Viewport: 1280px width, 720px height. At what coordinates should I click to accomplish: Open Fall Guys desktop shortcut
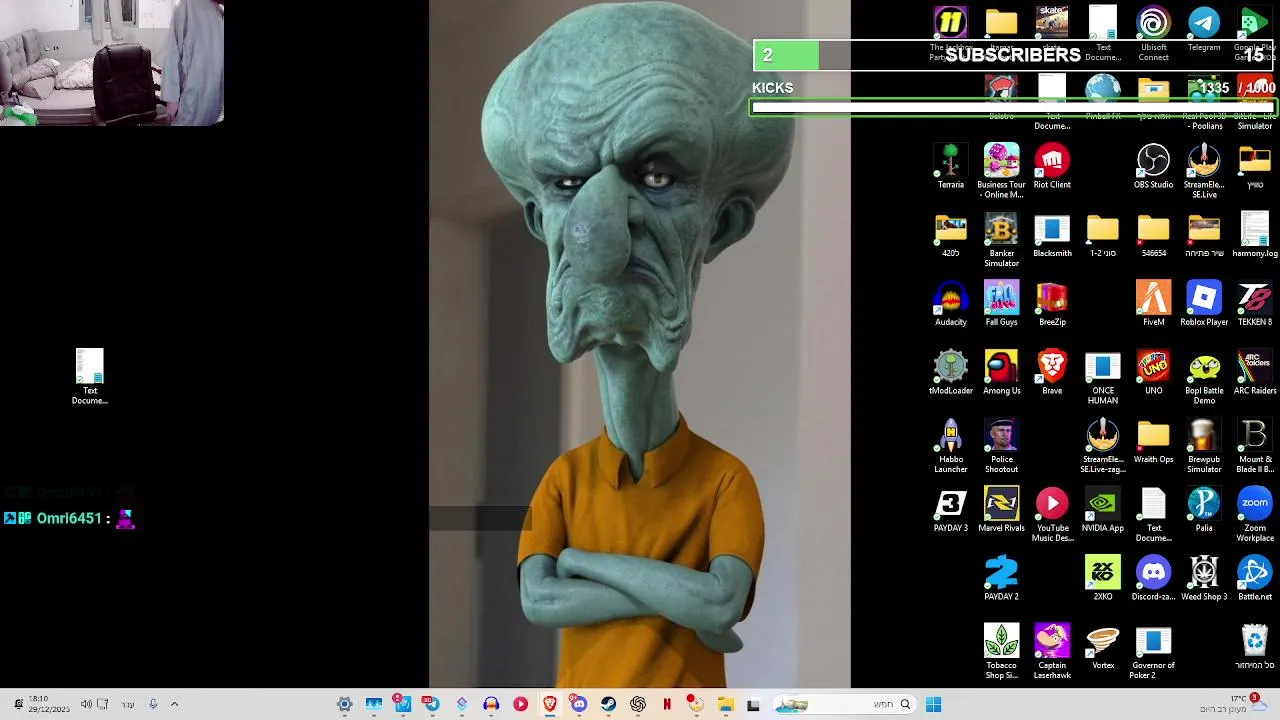[1001, 304]
